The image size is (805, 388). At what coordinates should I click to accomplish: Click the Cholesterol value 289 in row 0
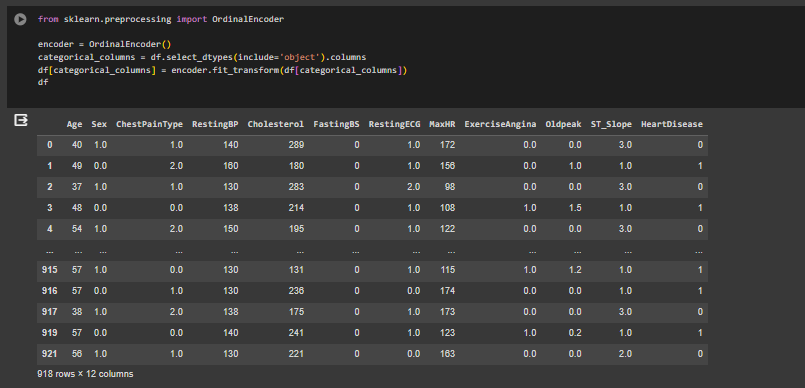pos(296,145)
